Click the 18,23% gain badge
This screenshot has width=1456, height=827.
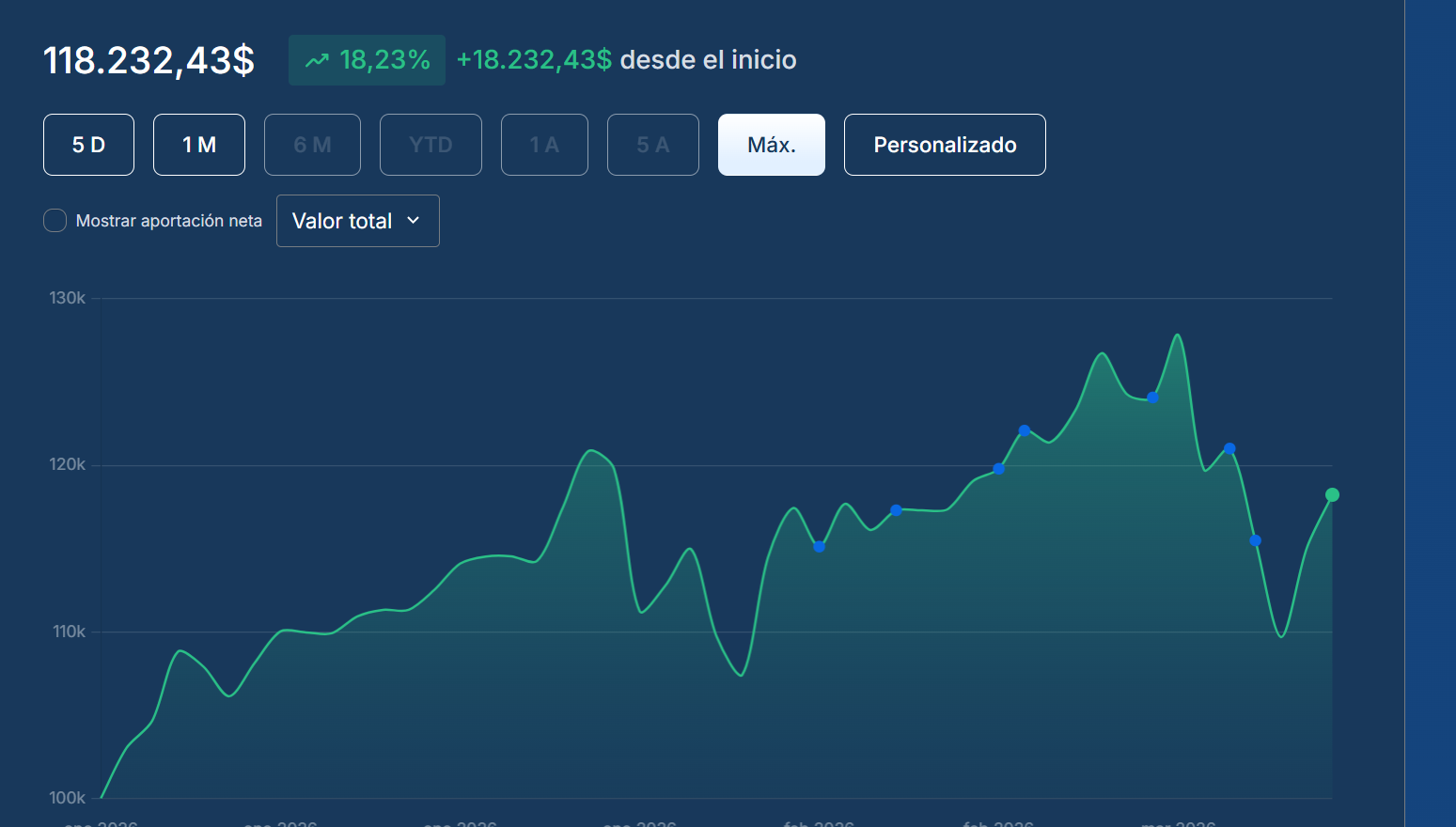[x=367, y=60]
